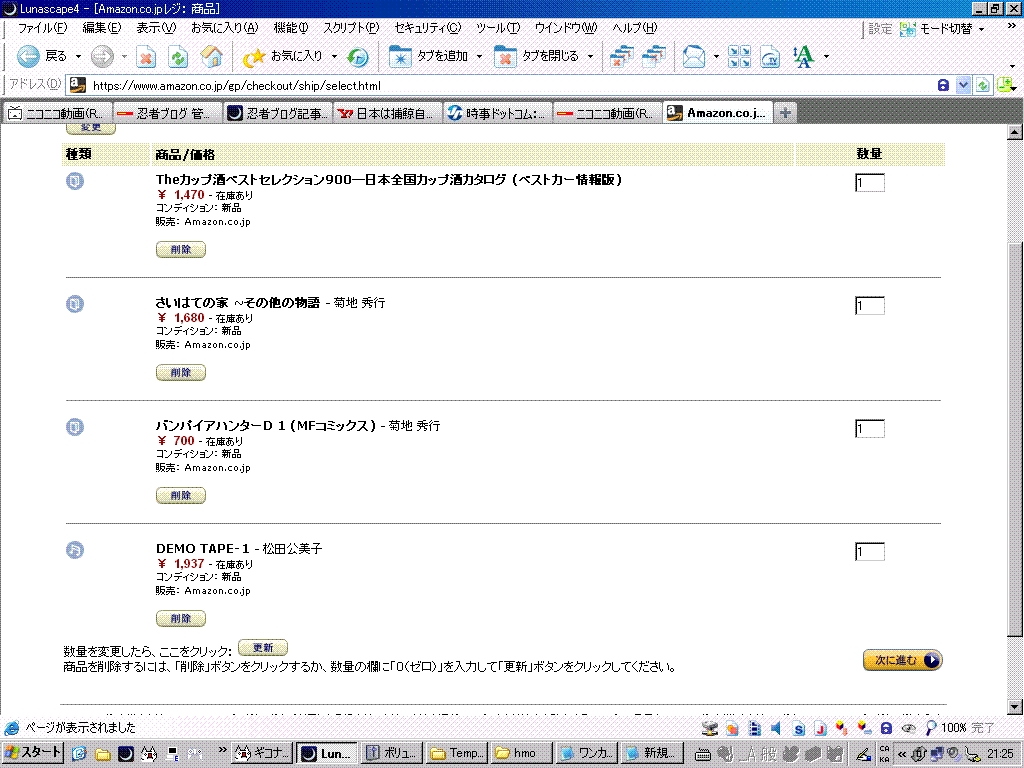Click the close left tabs icon
Image resolution: width=1024 pixels, height=768 pixels.
(621, 57)
